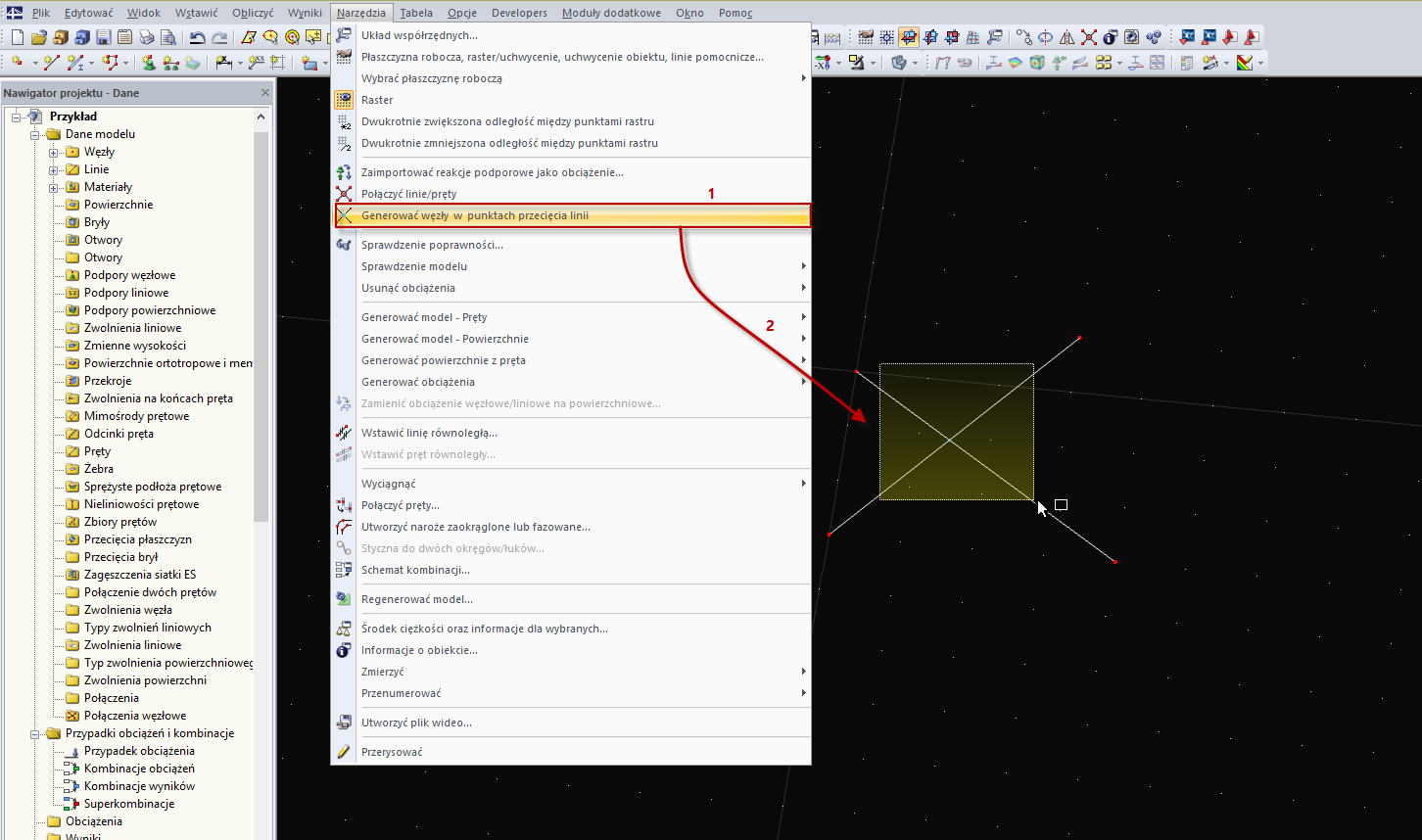Click the grid snap toolbar icon
Screen dimensions: 1422x840
click(x=886, y=37)
